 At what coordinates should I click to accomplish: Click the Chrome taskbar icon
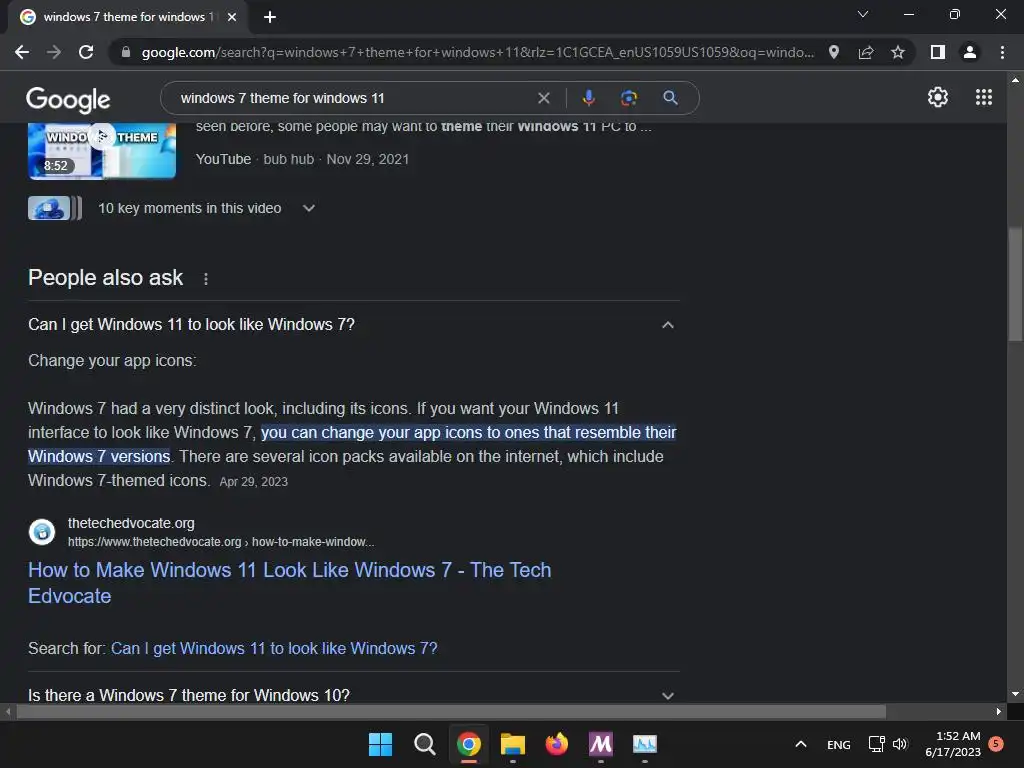pyautogui.click(x=469, y=744)
